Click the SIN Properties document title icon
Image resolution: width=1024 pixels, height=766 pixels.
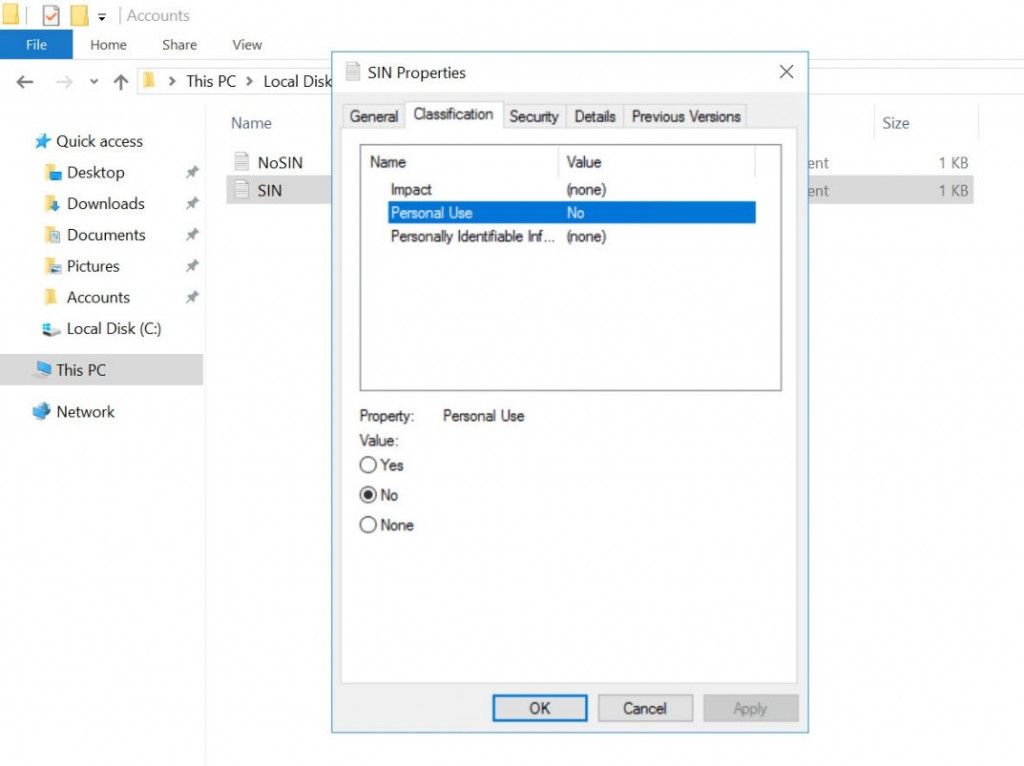[353, 71]
